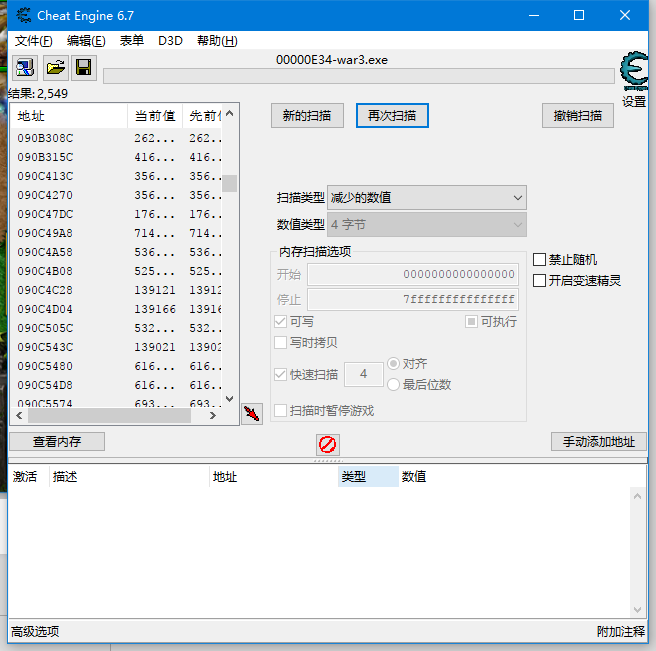Open Cheat Engine settings logo
Viewport: 656px width, 651px height.
point(634,71)
